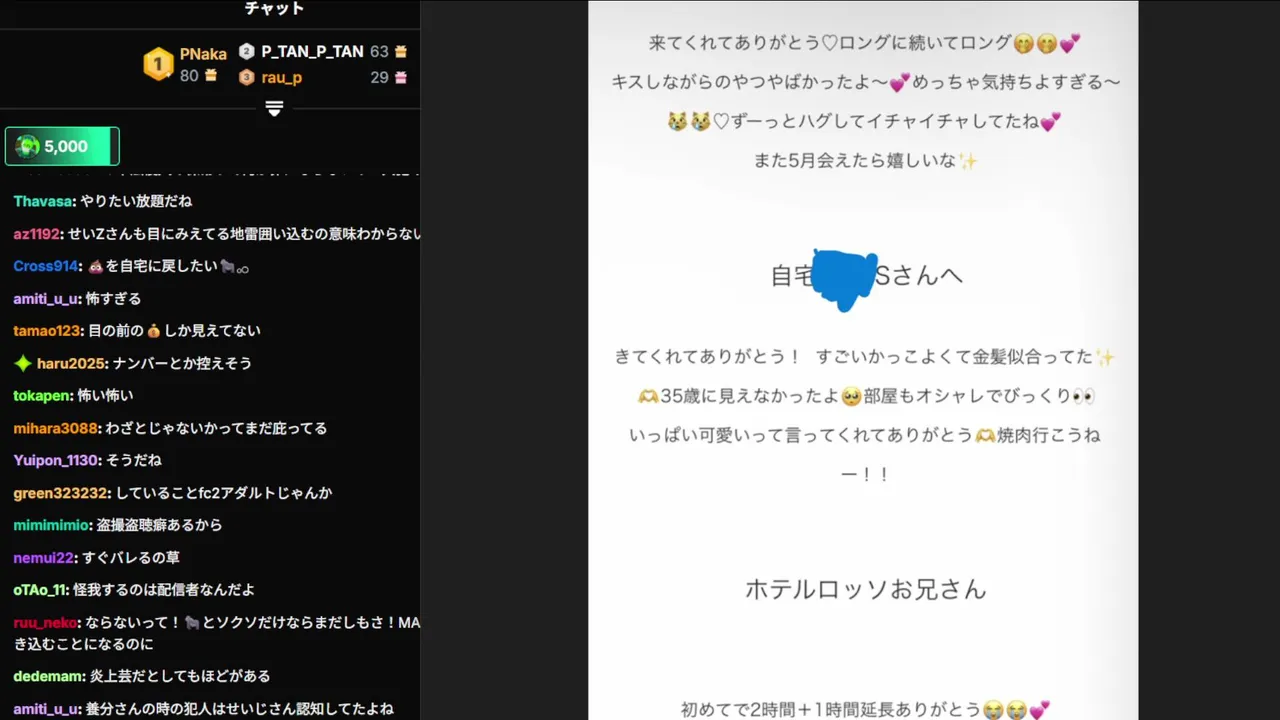This screenshot has height=720, width=1280.
Task: Click the ホテルロッソお兄さん heading
Action: click(x=865, y=589)
